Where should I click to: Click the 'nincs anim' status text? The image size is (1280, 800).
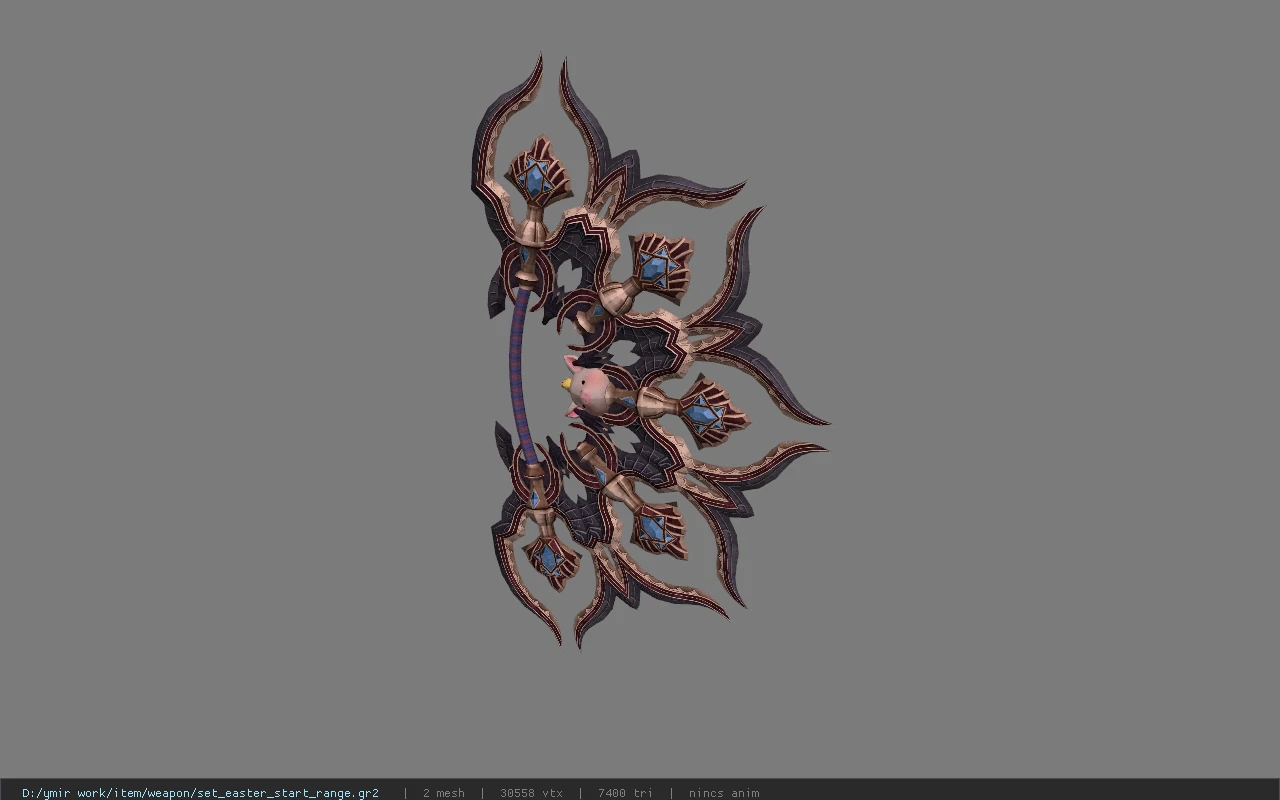coord(724,793)
